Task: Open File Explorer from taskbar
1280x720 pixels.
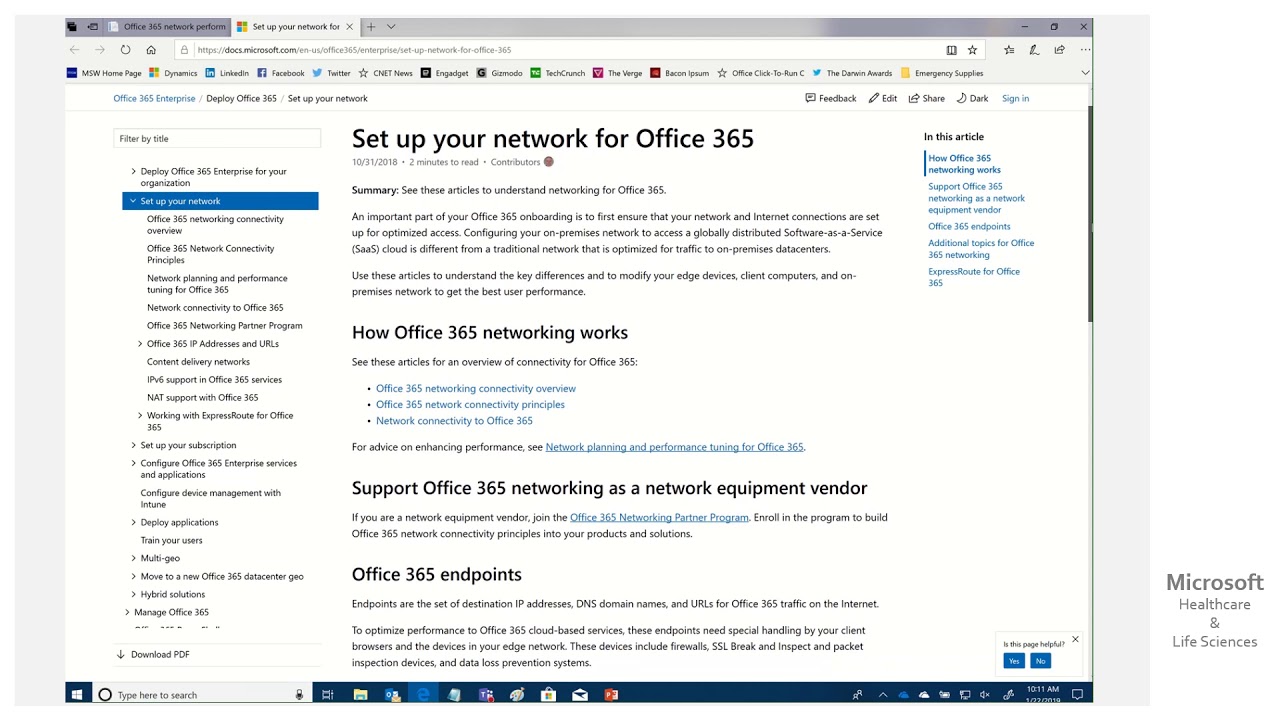Action: (360, 694)
